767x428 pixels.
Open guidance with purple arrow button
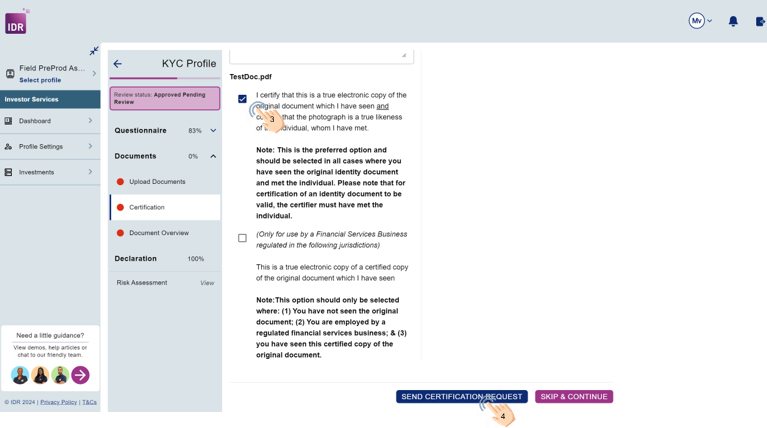click(80, 375)
